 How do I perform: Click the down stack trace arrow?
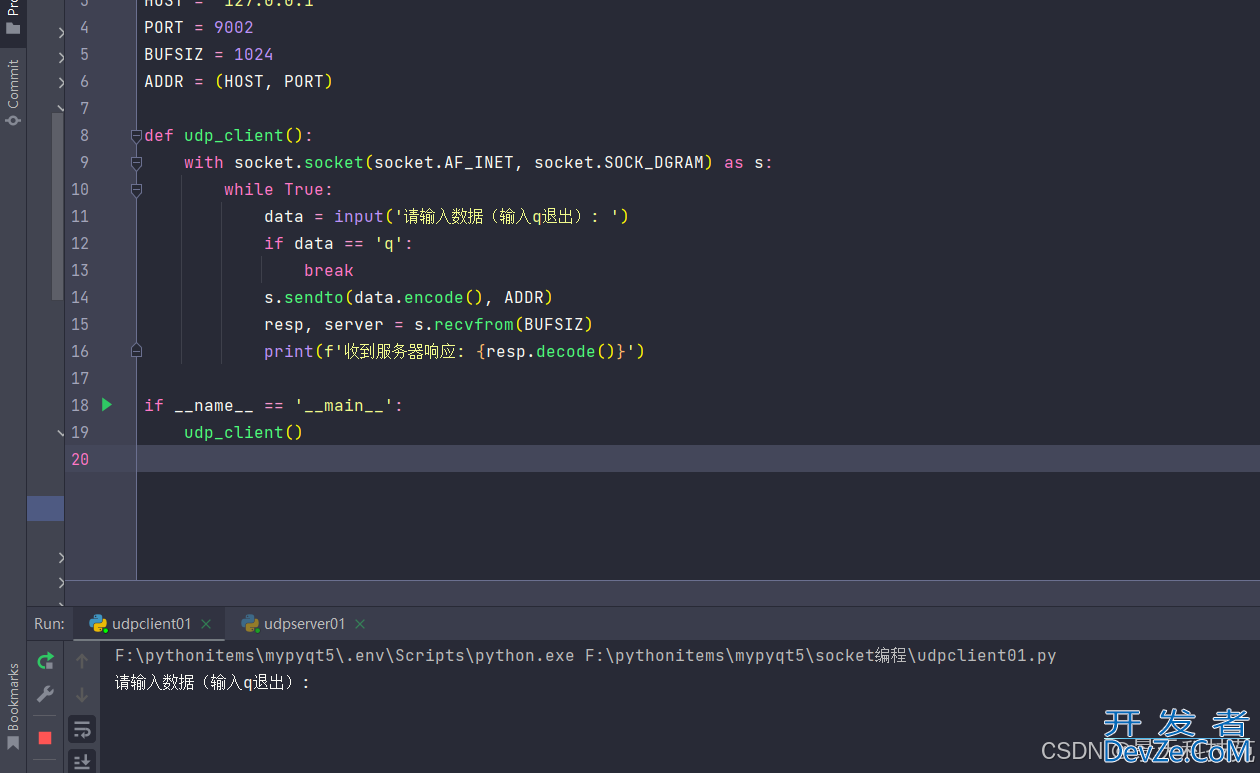[x=82, y=694]
